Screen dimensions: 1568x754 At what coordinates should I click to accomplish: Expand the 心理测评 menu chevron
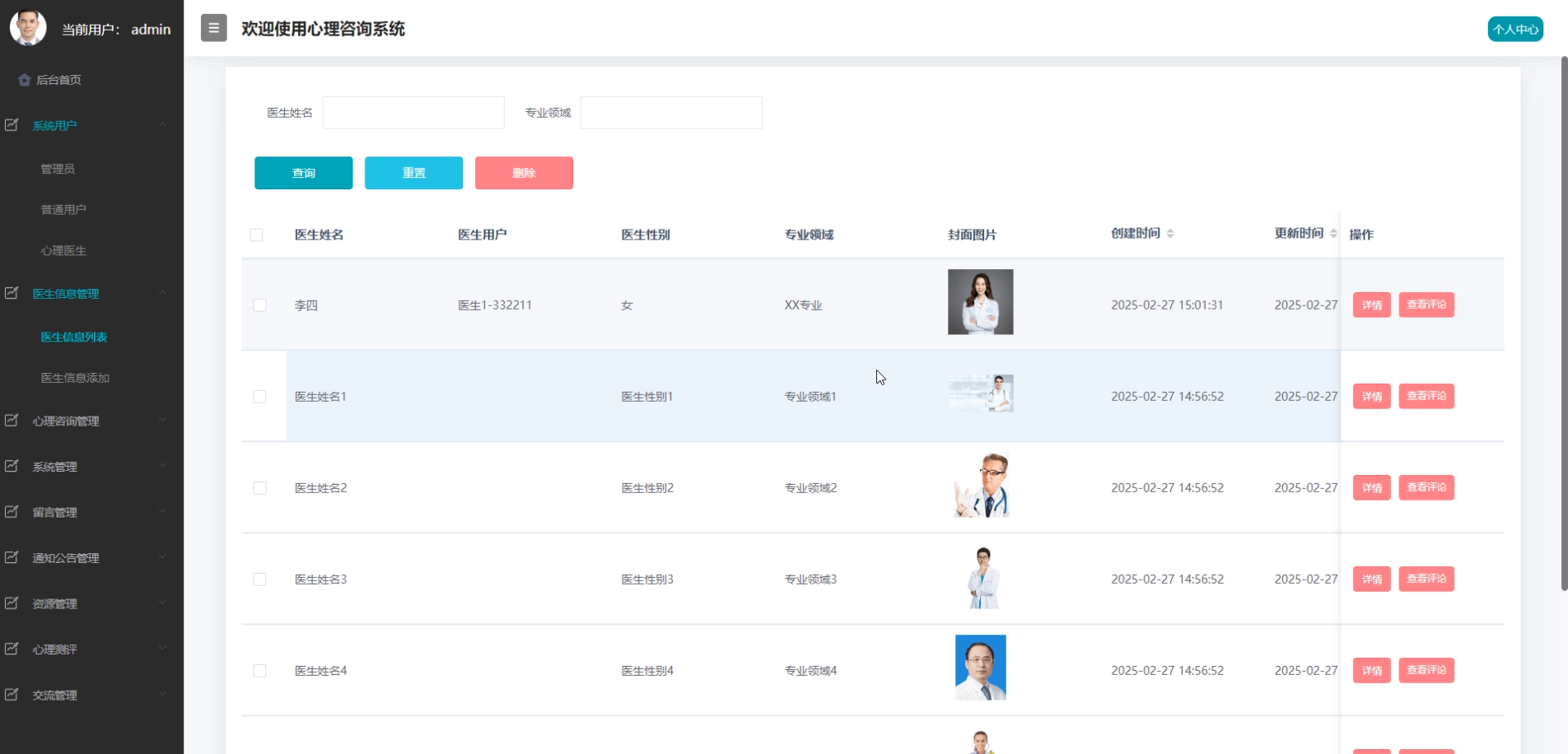coord(162,649)
